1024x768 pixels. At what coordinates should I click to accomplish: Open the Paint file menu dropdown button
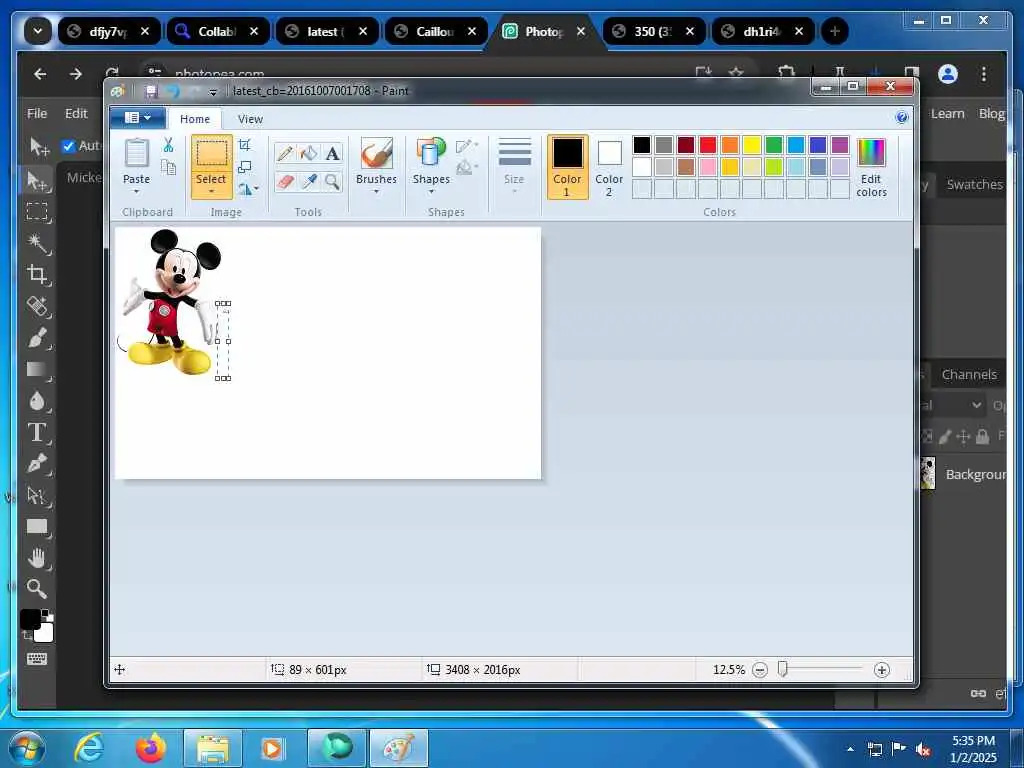coord(137,118)
